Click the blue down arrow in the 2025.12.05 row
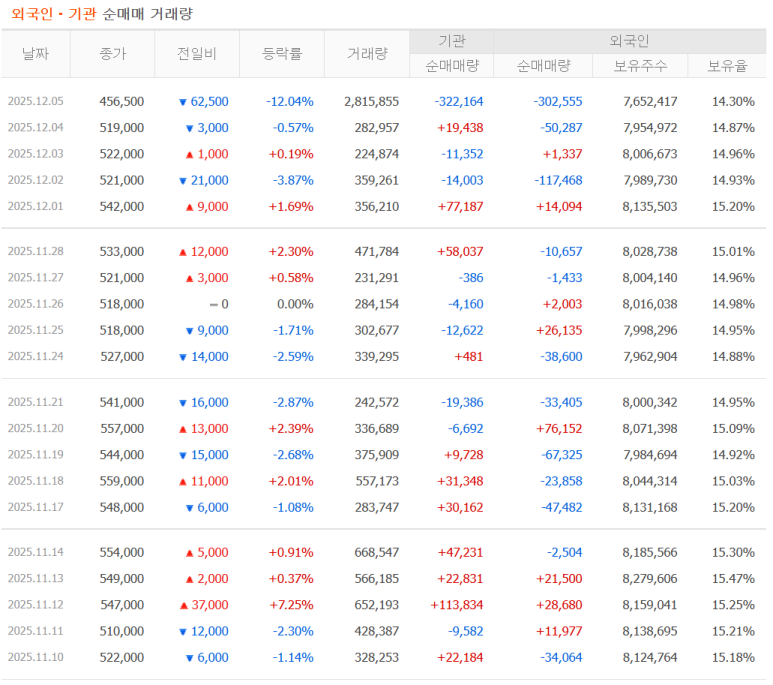 coord(182,102)
